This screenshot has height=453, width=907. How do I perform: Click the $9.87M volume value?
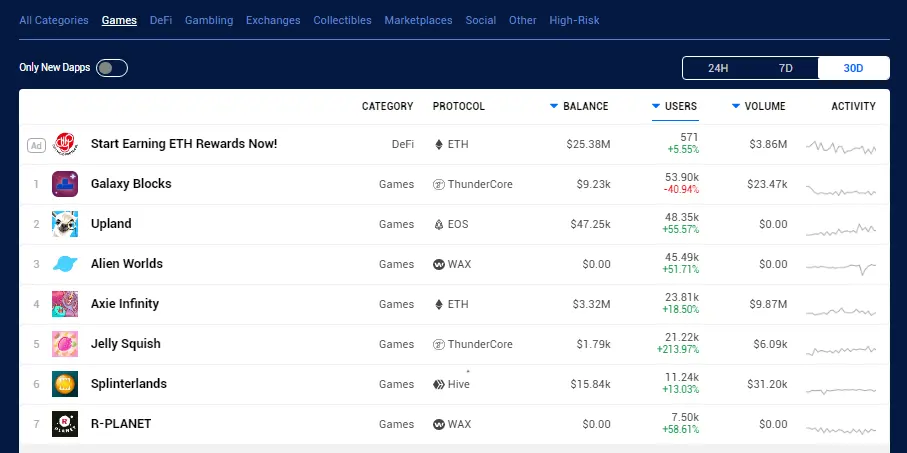pos(767,304)
